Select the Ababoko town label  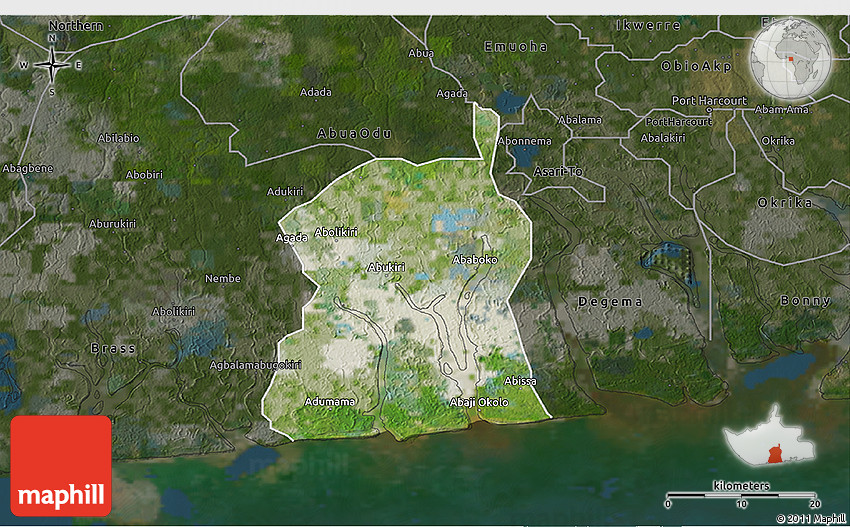(x=475, y=259)
